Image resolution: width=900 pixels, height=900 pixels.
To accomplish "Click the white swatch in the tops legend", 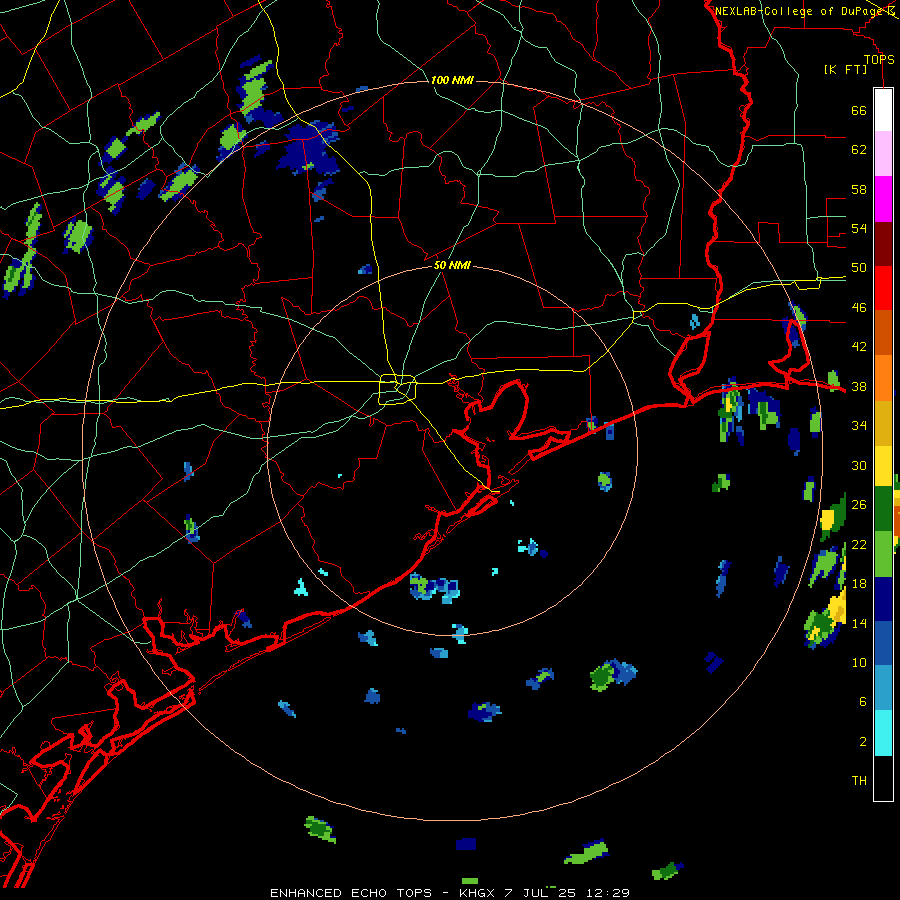I will [x=883, y=110].
